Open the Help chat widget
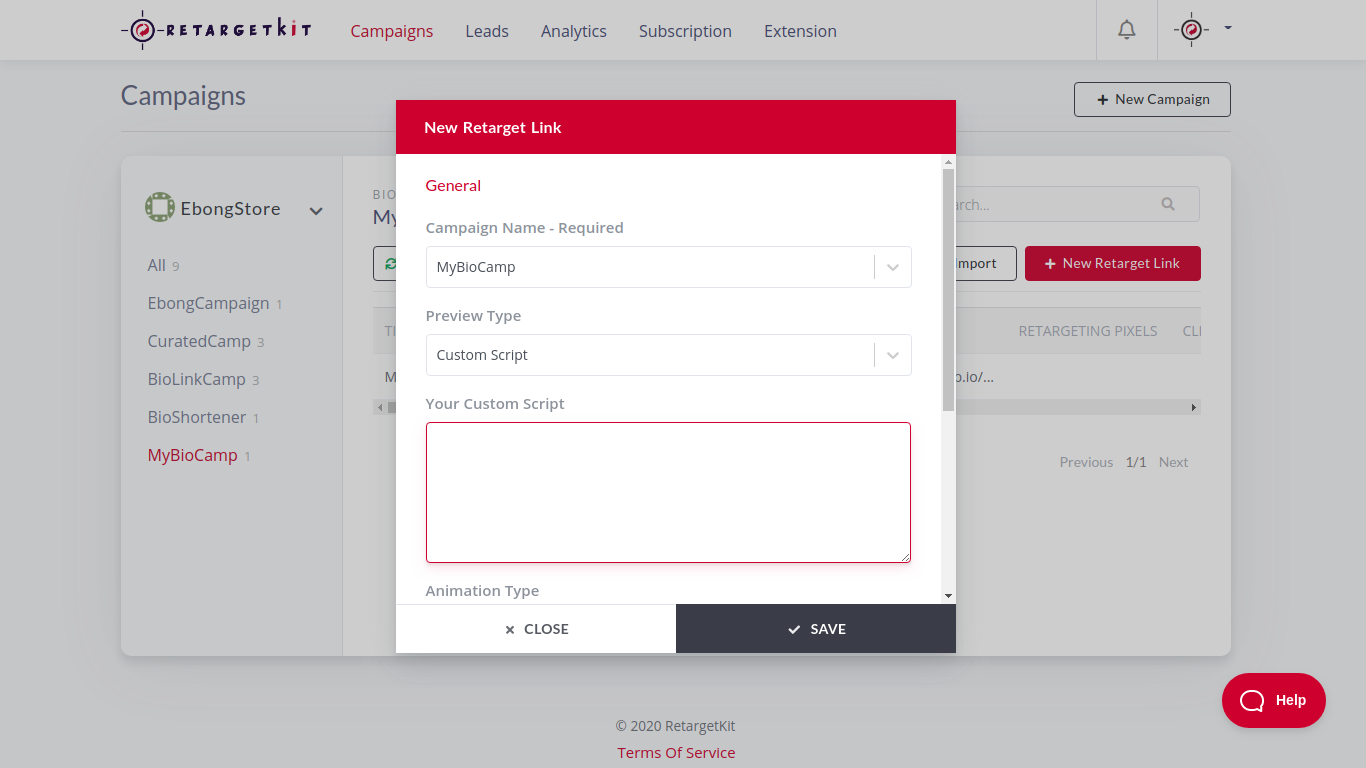This screenshot has width=1366, height=768. pyautogui.click(x=1273, y=700)
